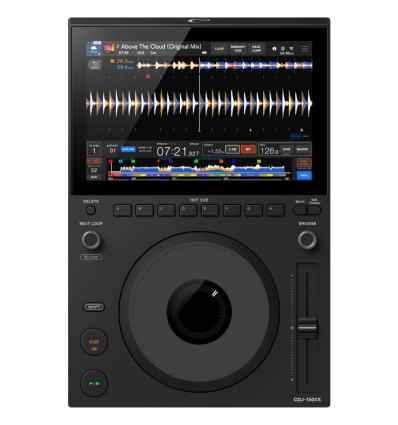Tap the red triangle memory cue marker
Screen dimensions: 398x425
coord(158,161)
